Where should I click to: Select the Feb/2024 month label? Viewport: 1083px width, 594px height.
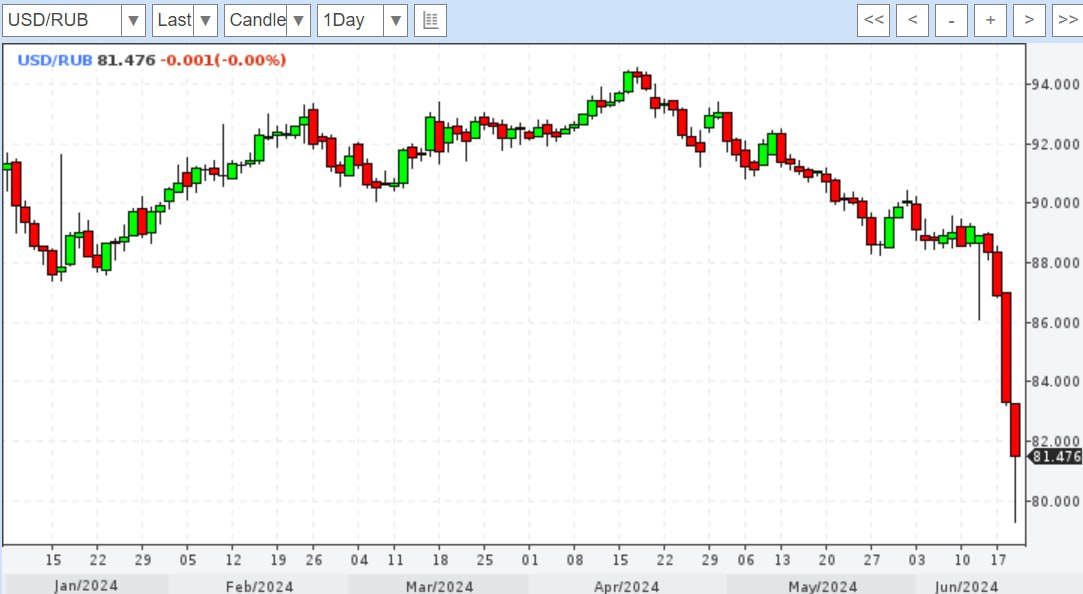[257, 586]
